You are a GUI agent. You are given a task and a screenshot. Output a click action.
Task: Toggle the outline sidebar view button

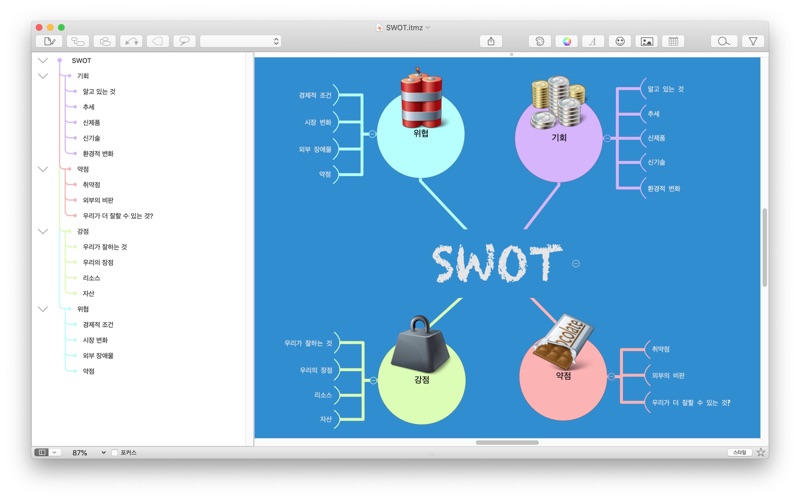(41, 453)
